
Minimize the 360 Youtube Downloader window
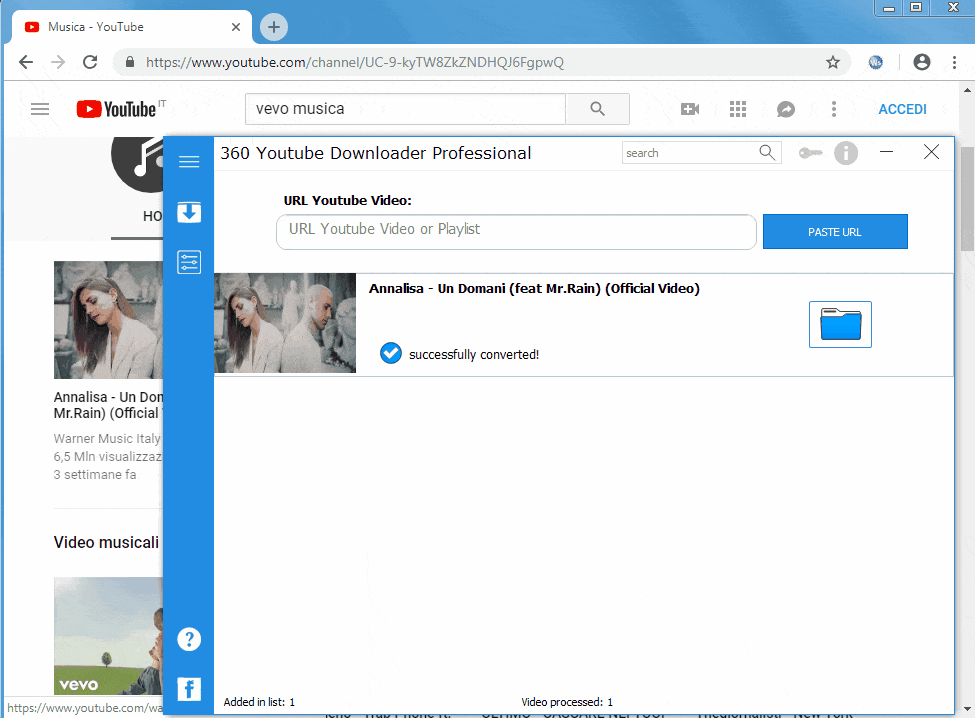point(887,152)
